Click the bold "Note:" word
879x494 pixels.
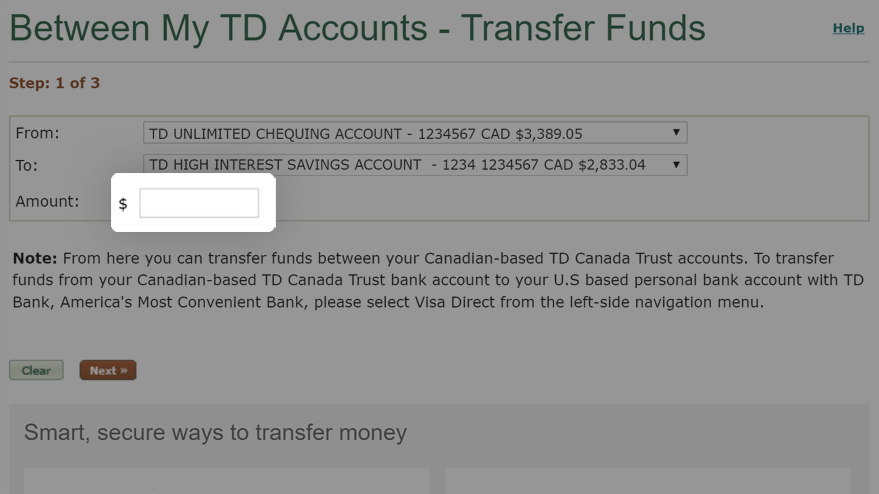(35, 258)
